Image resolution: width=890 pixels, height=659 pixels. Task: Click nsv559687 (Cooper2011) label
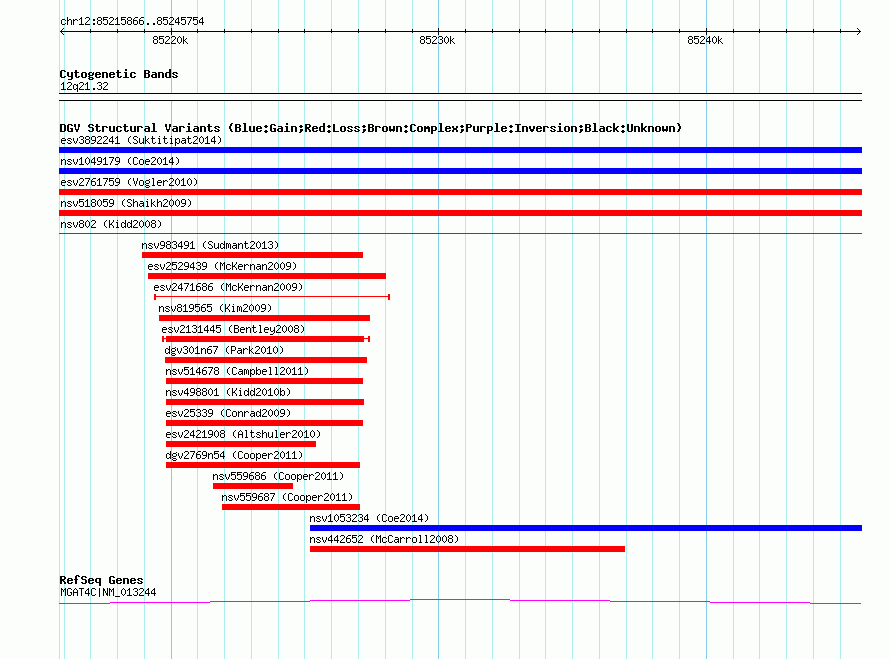click(287, 497)
